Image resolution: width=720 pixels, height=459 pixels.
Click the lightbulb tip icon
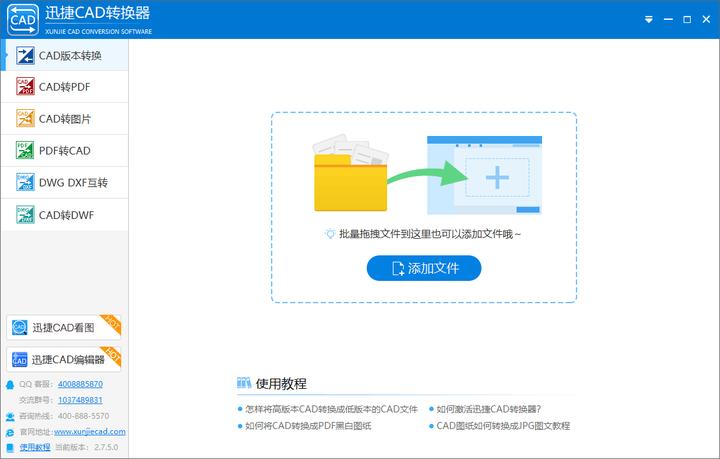[x=330, y=234]
